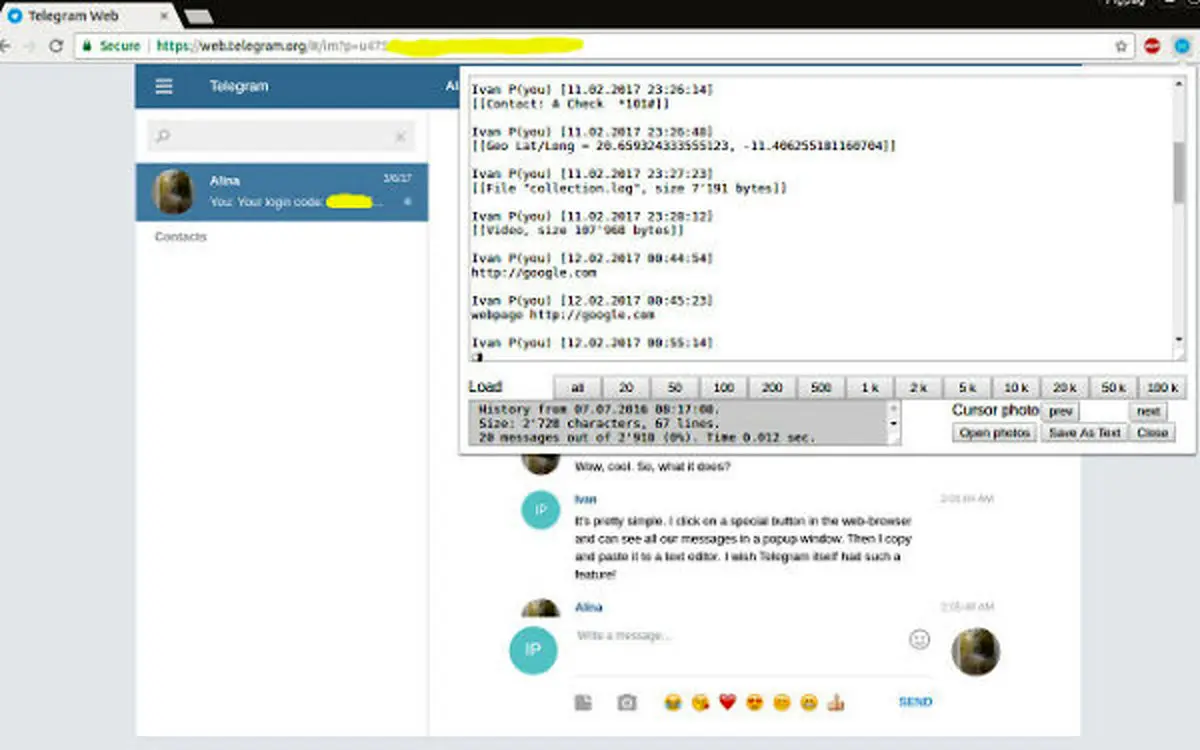
Task: Load 500 messages of history
Action: coord(821,387)
